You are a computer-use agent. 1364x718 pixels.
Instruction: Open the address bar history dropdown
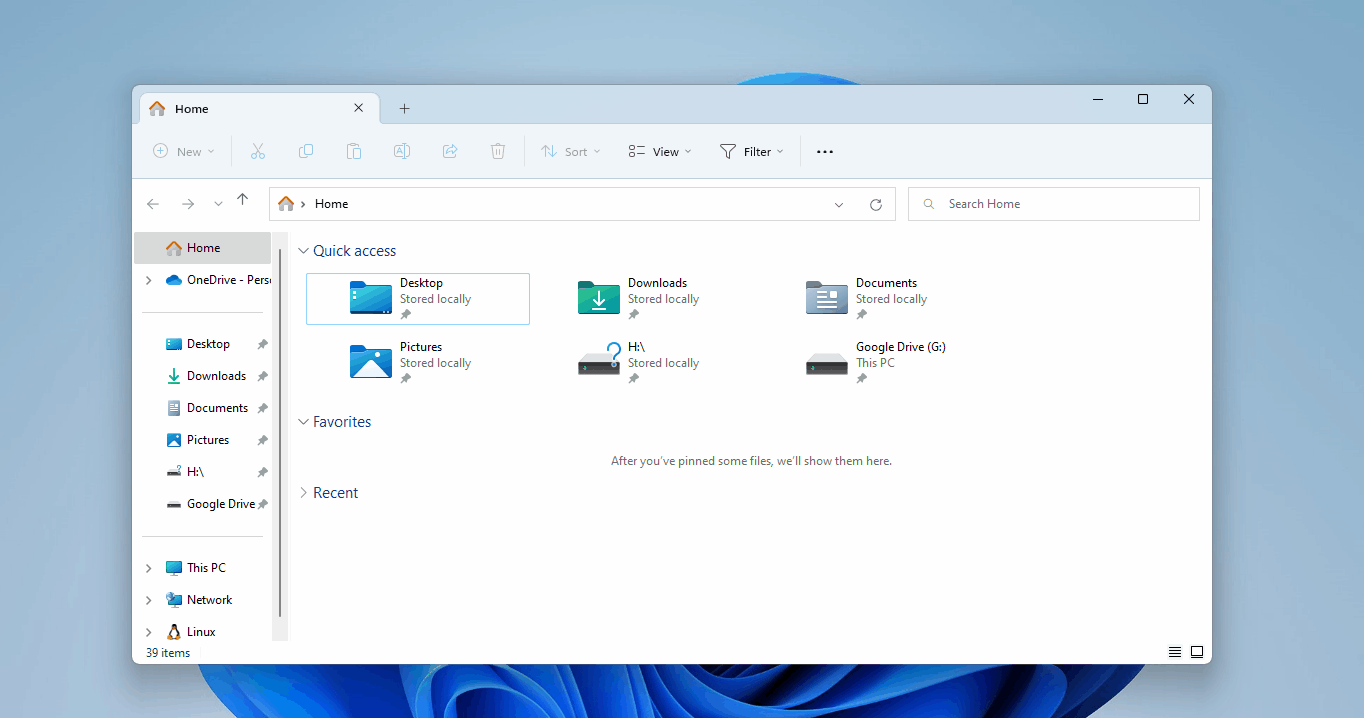point(839,204)
